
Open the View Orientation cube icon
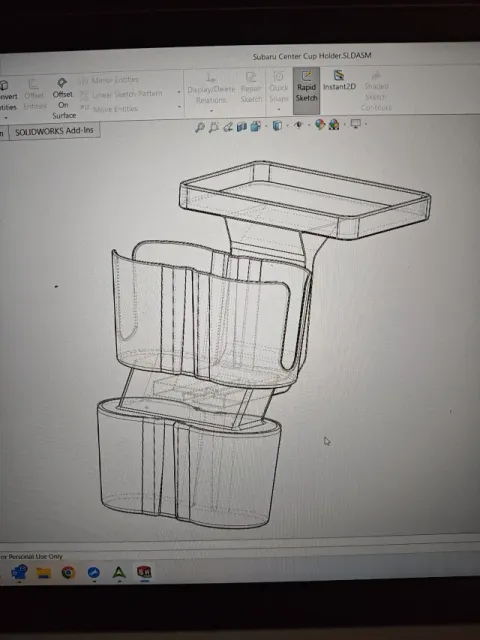point(256,126)
